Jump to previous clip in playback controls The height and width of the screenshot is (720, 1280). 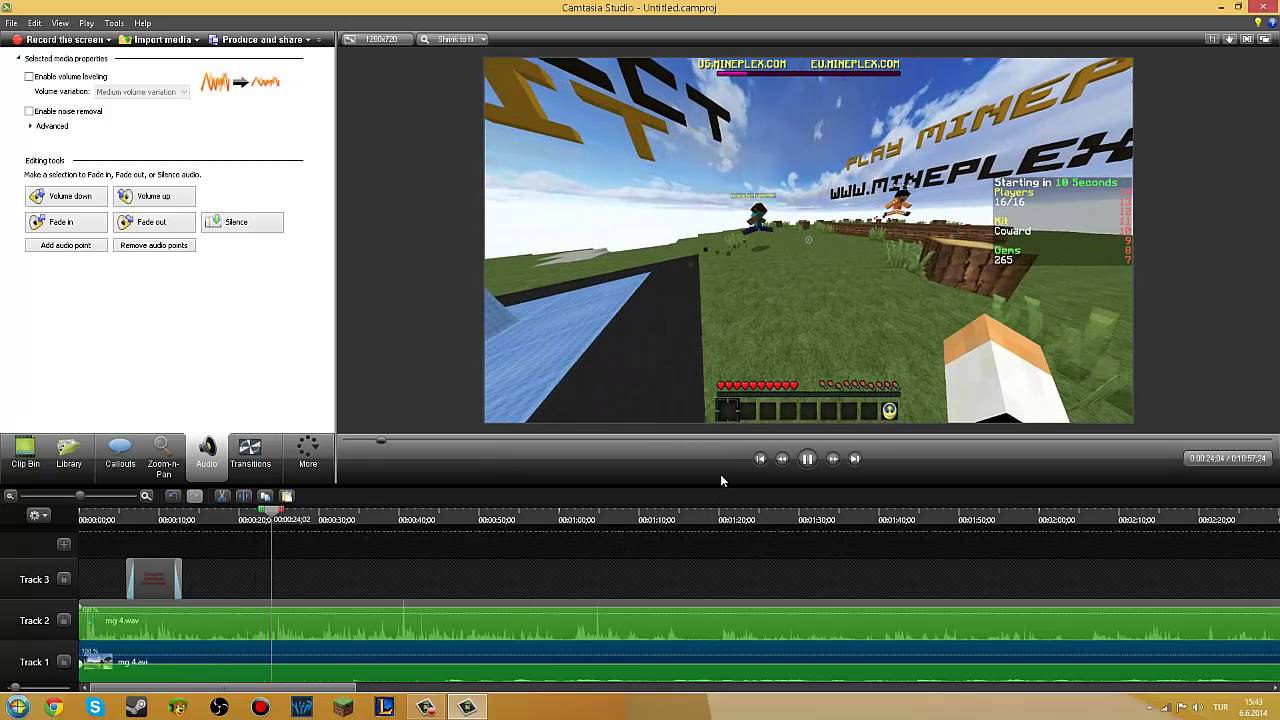[x=760, y=459]
